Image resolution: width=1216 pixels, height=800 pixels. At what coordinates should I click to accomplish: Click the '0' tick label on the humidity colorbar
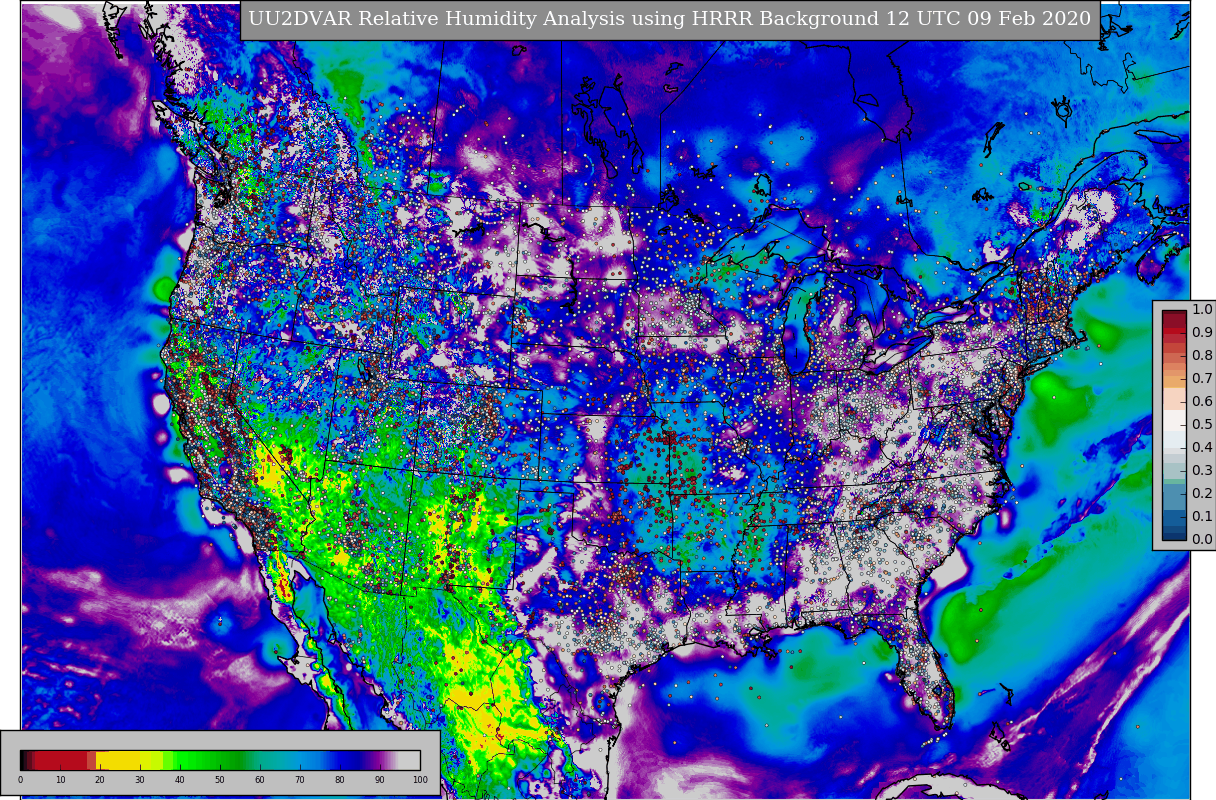tap(20, 780)
